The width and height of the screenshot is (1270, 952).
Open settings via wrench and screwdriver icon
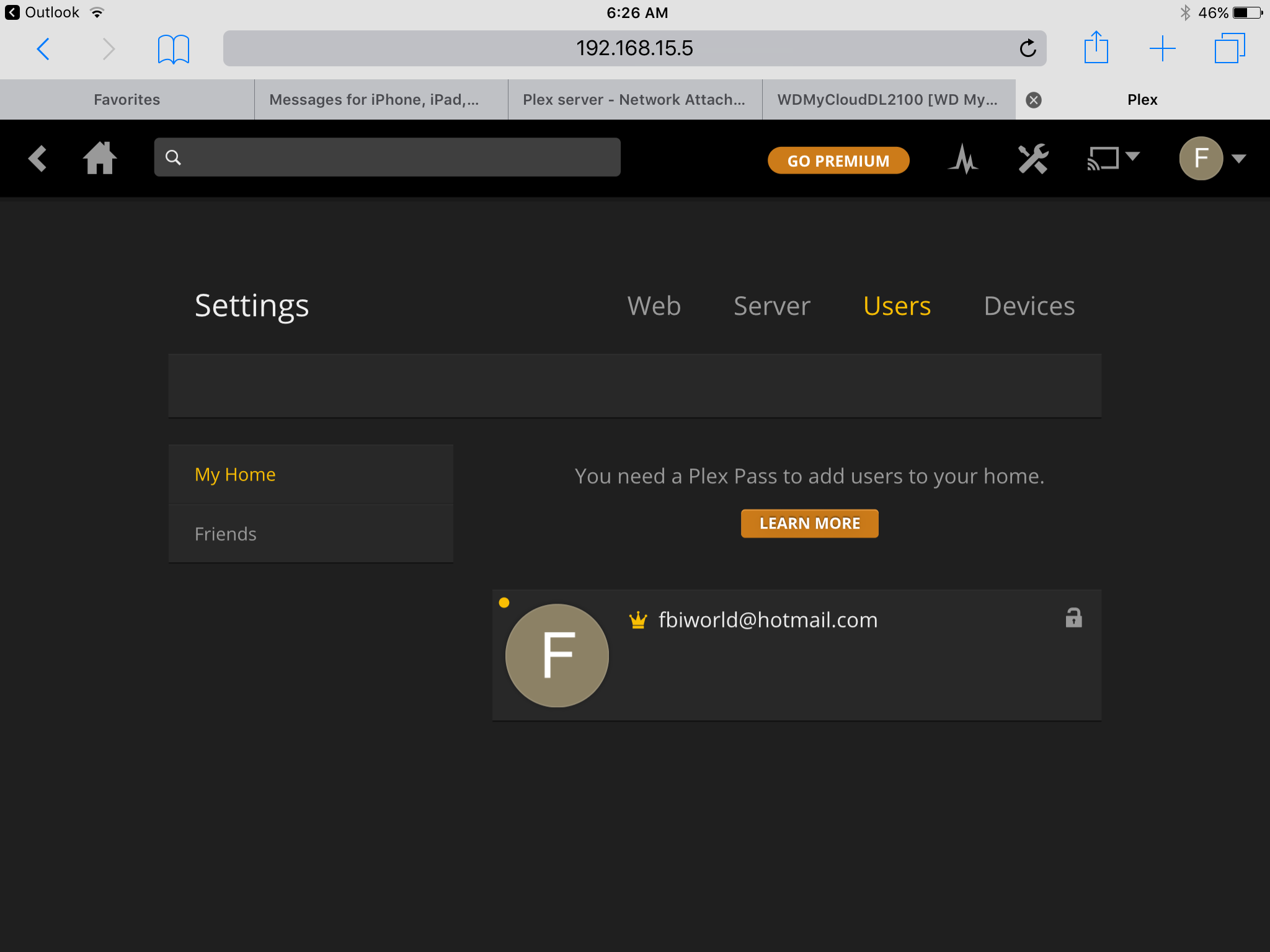point(1033,159)
